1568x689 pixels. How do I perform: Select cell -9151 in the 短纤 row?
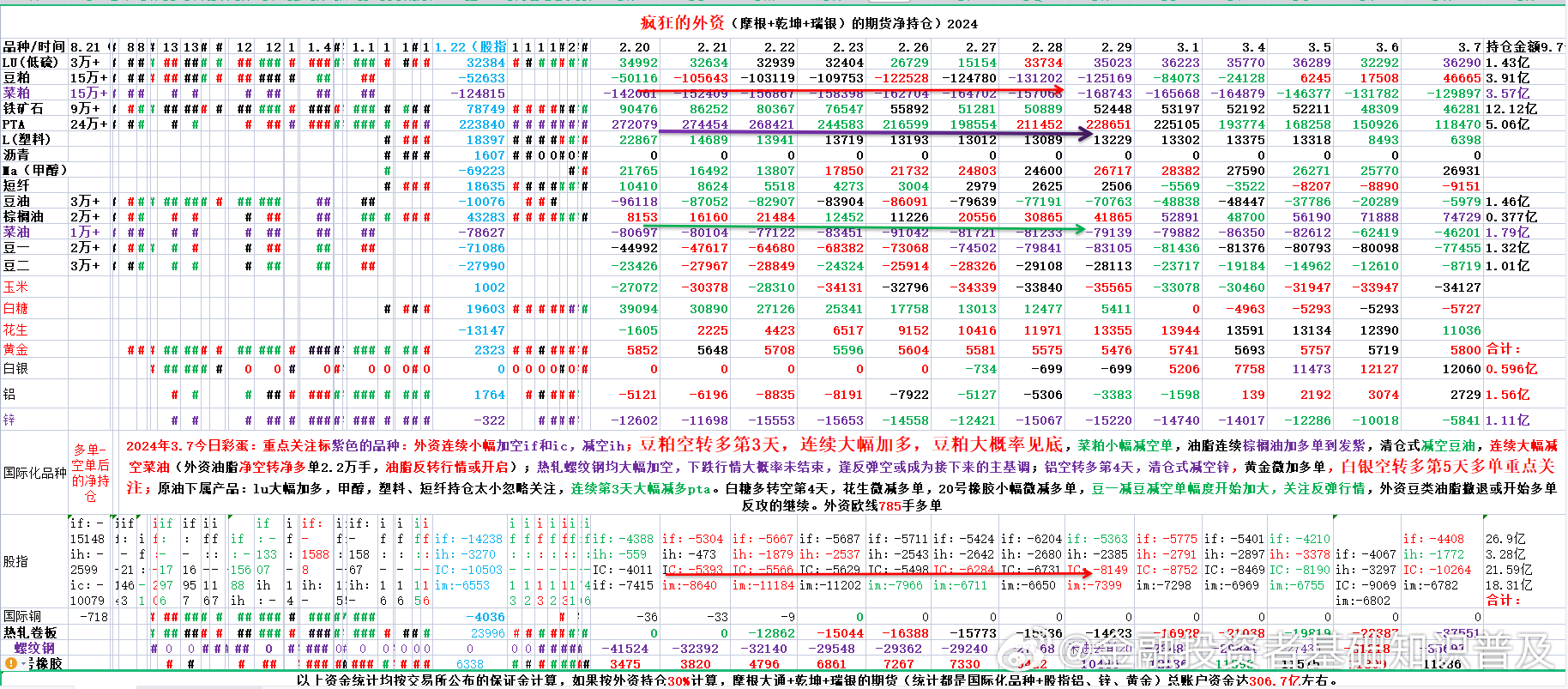pos(1461,186)
